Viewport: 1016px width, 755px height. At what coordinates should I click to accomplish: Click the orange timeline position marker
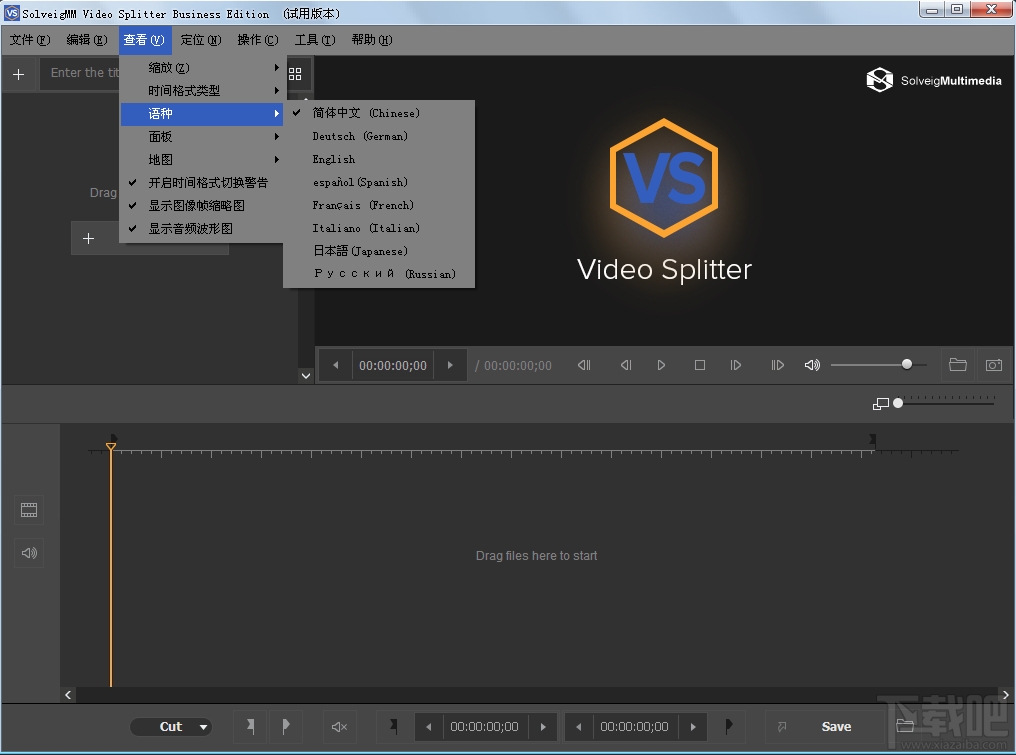tap(111, 447)
